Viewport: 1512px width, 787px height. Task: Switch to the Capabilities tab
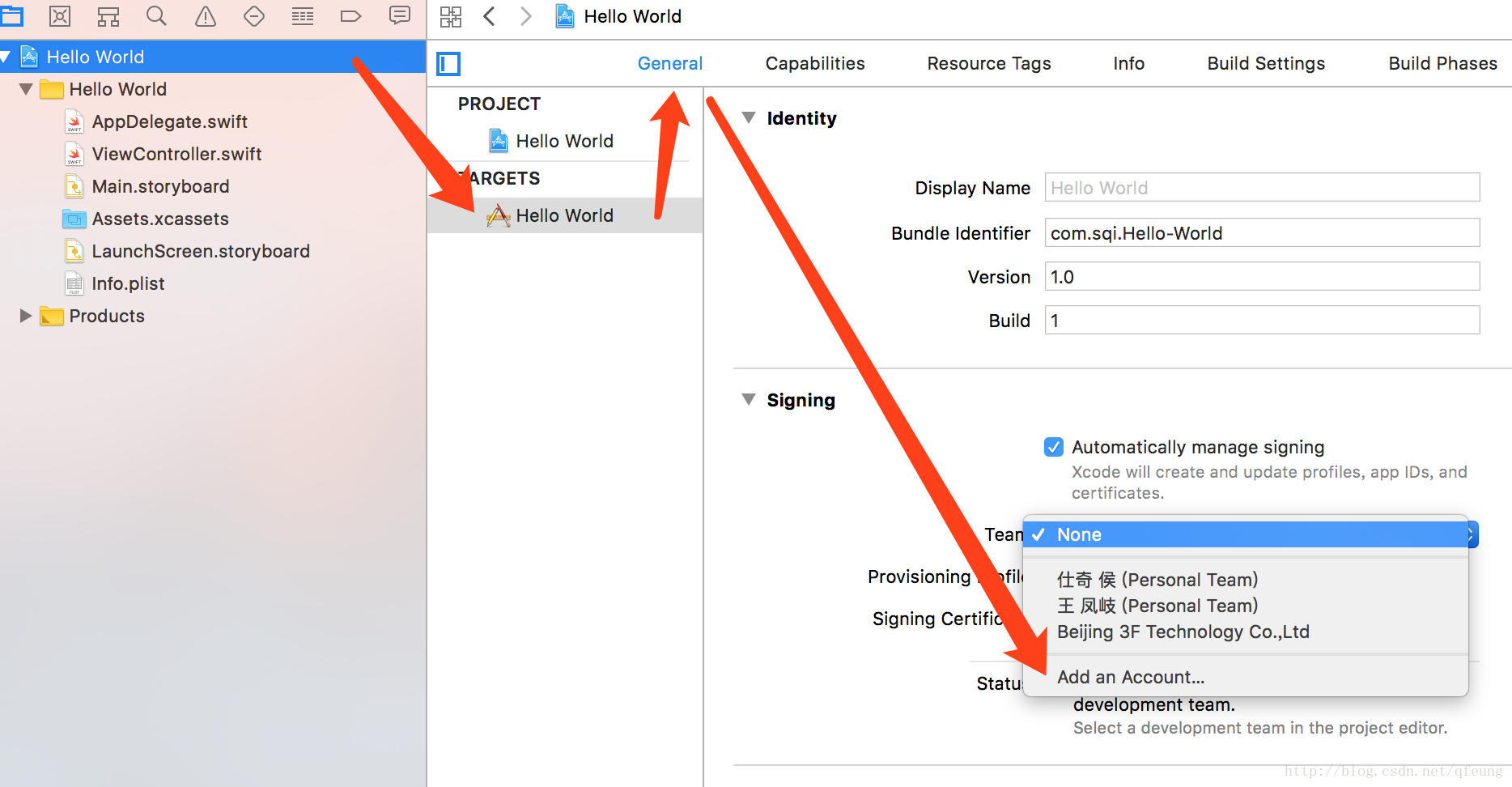click(815, 63)
